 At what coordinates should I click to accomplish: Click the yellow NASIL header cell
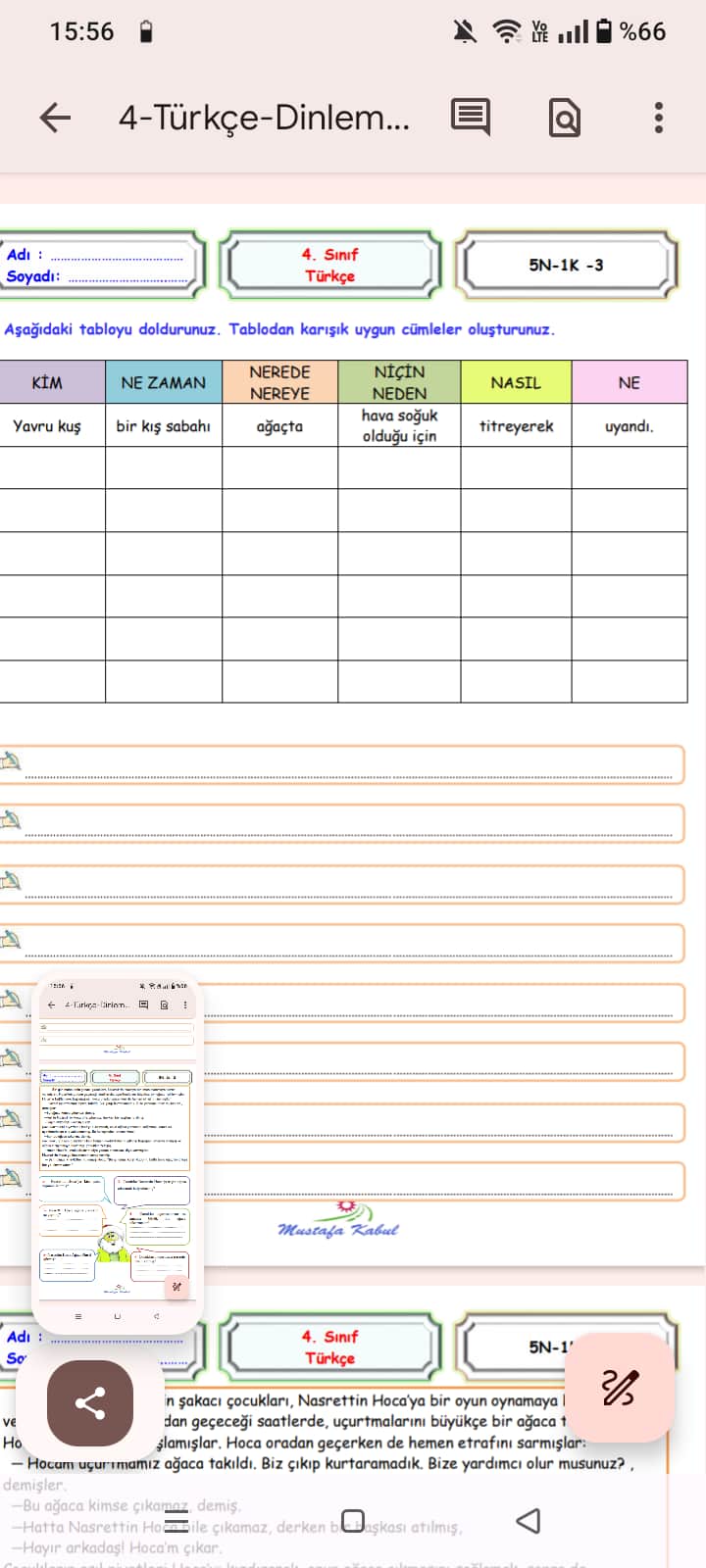[x=515, y=382]
